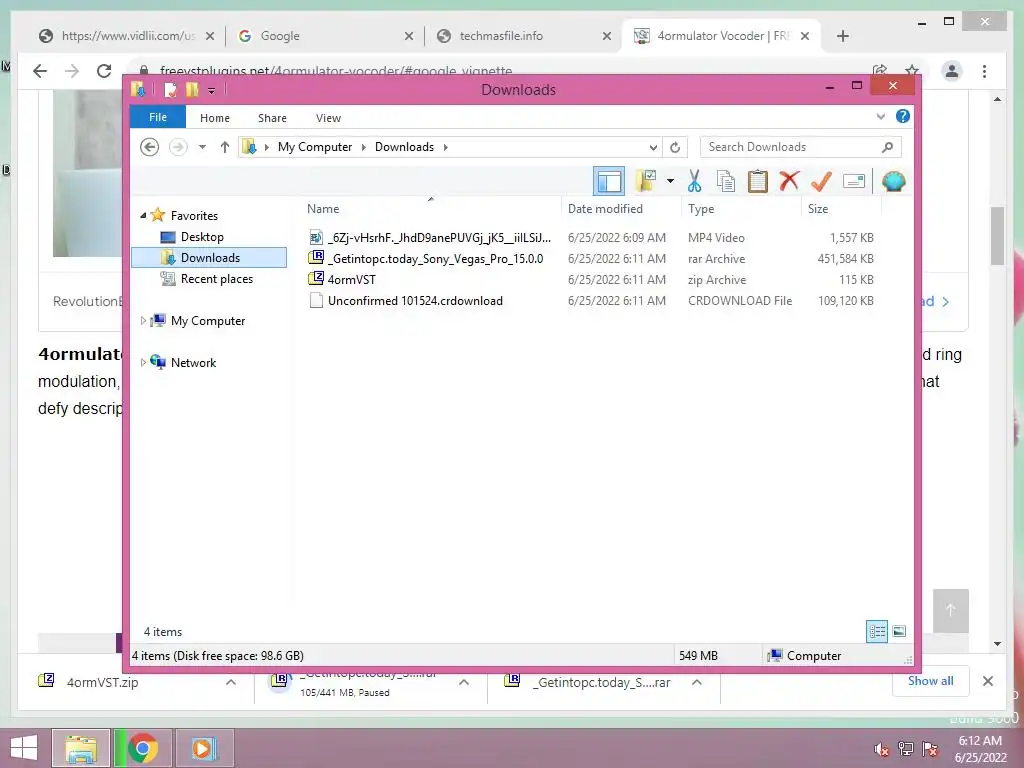The height and width of the screenshot is (768, 1024).
Task: Switch to Details view button
Action: pyautogui.click(x=876, y=631)
